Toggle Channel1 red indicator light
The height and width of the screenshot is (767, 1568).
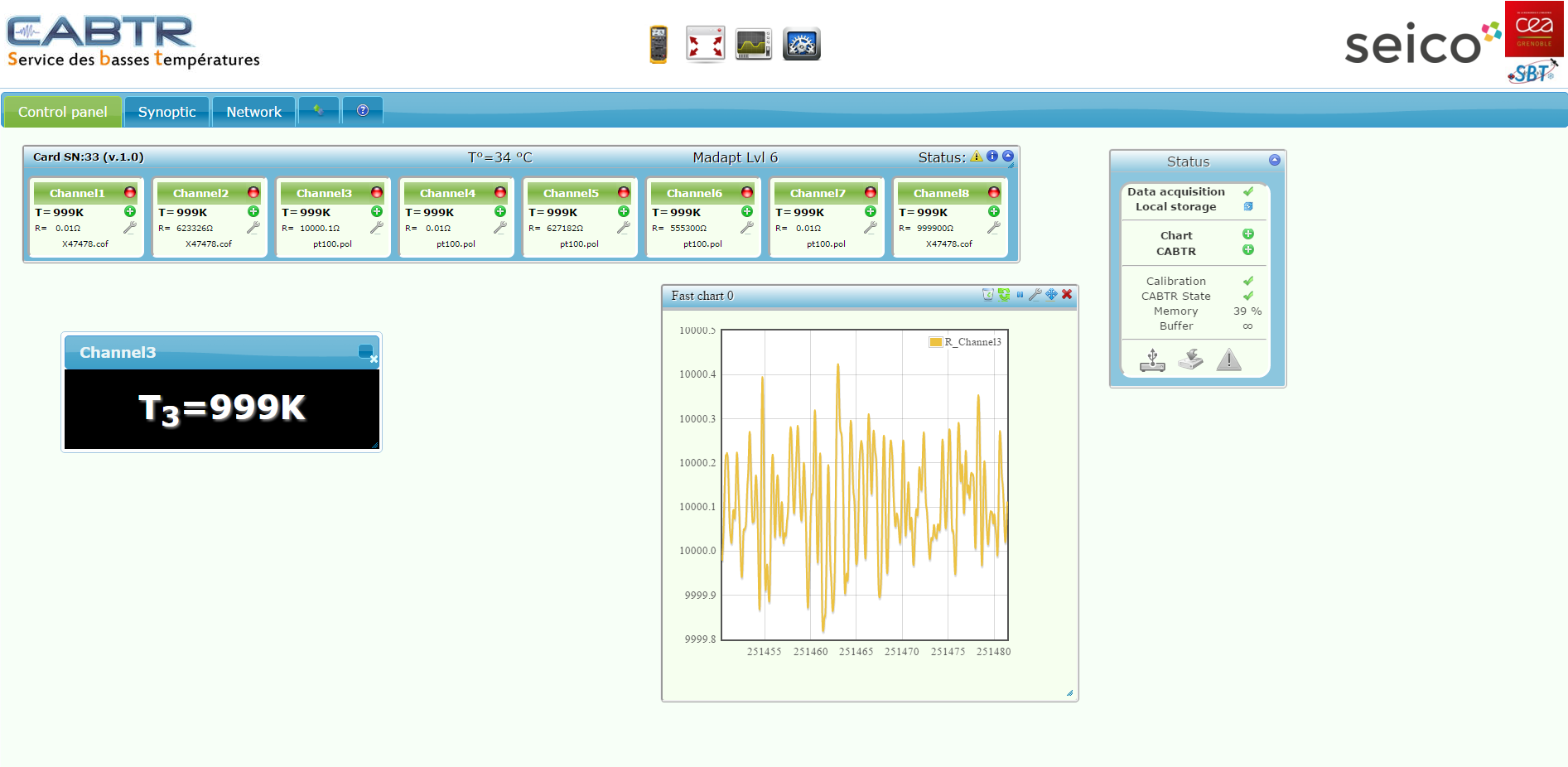click(x=130, y=192)
